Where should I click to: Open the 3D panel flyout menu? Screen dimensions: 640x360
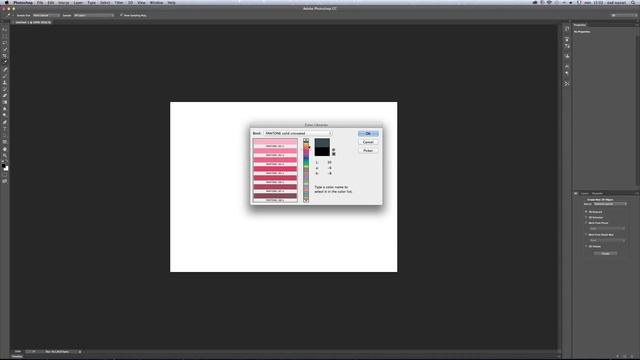(x=636, y=193)
